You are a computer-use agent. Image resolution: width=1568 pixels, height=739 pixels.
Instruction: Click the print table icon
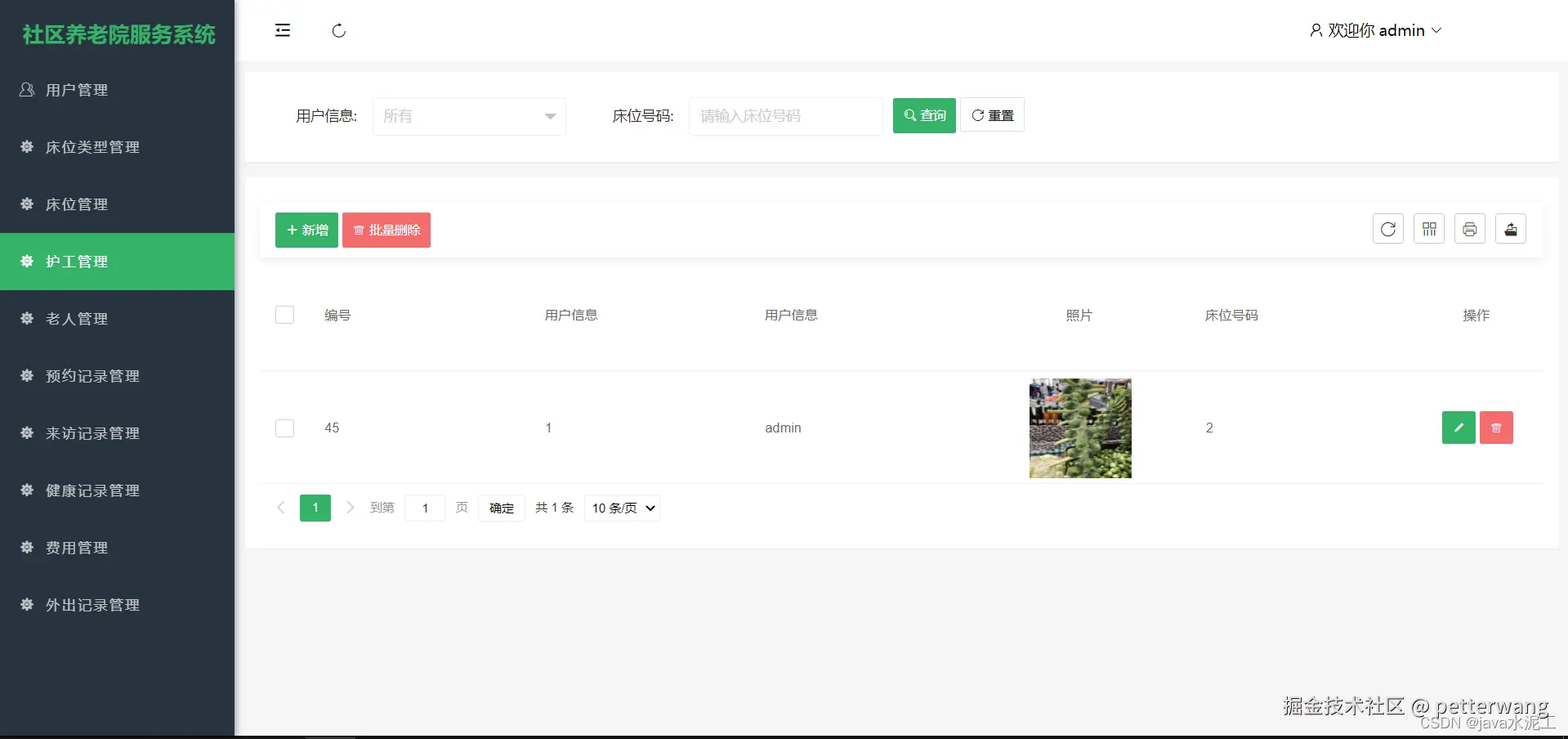click(x=1469, y=228)
